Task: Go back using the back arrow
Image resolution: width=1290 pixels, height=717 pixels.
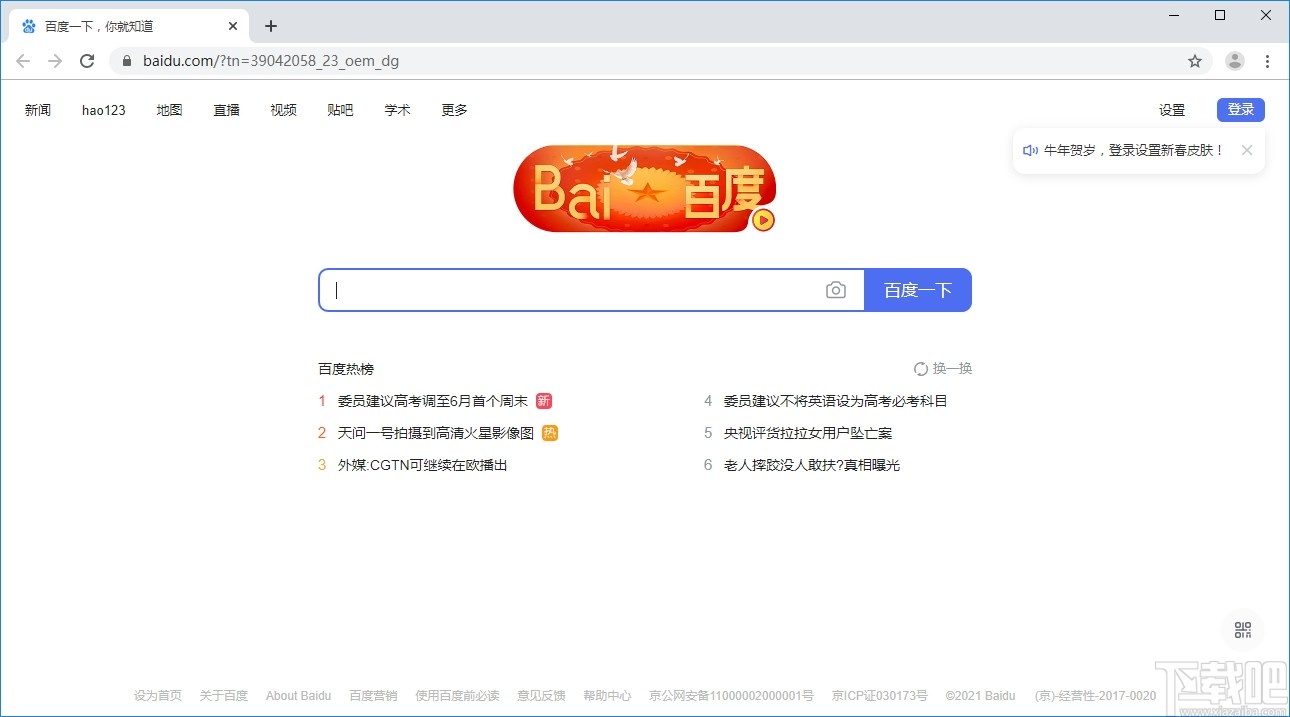Action: coord(23,61)
